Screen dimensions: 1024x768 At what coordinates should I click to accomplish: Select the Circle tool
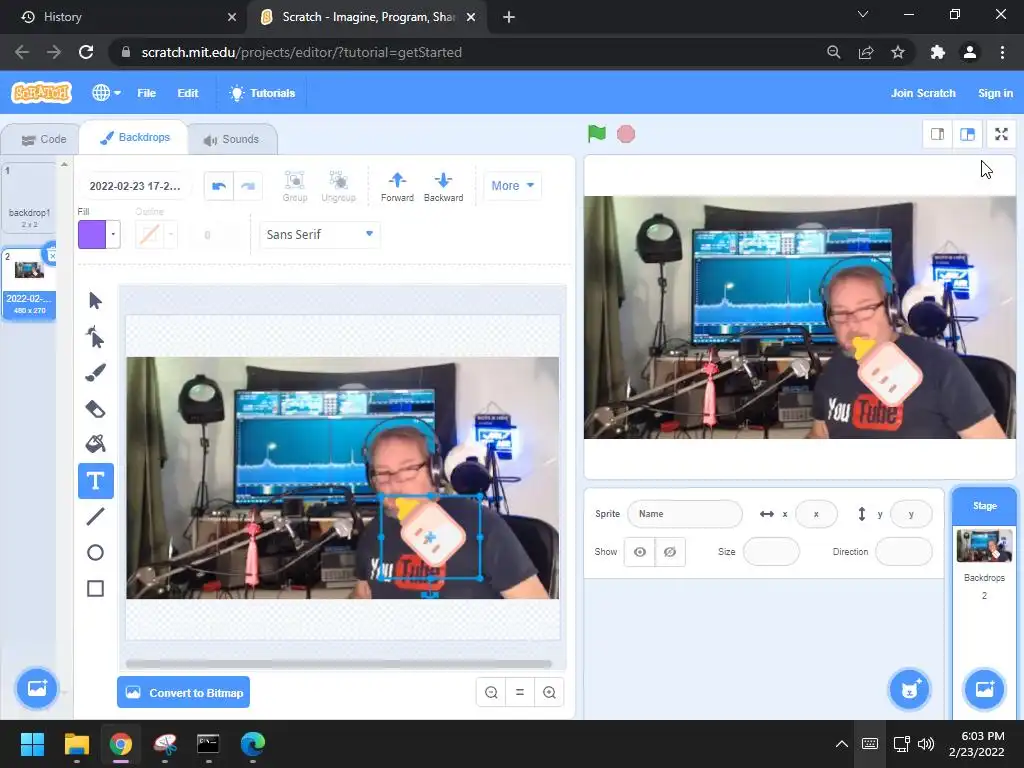pos(95,552)
